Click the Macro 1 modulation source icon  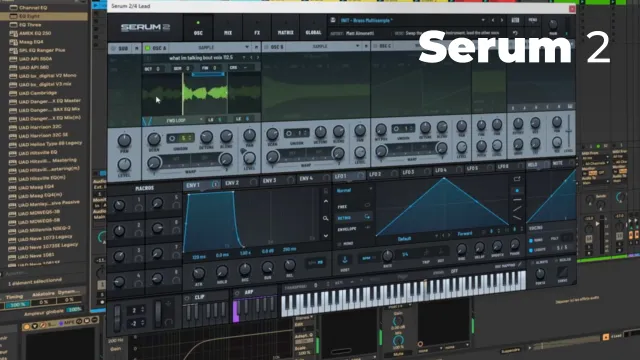point(138,208)
